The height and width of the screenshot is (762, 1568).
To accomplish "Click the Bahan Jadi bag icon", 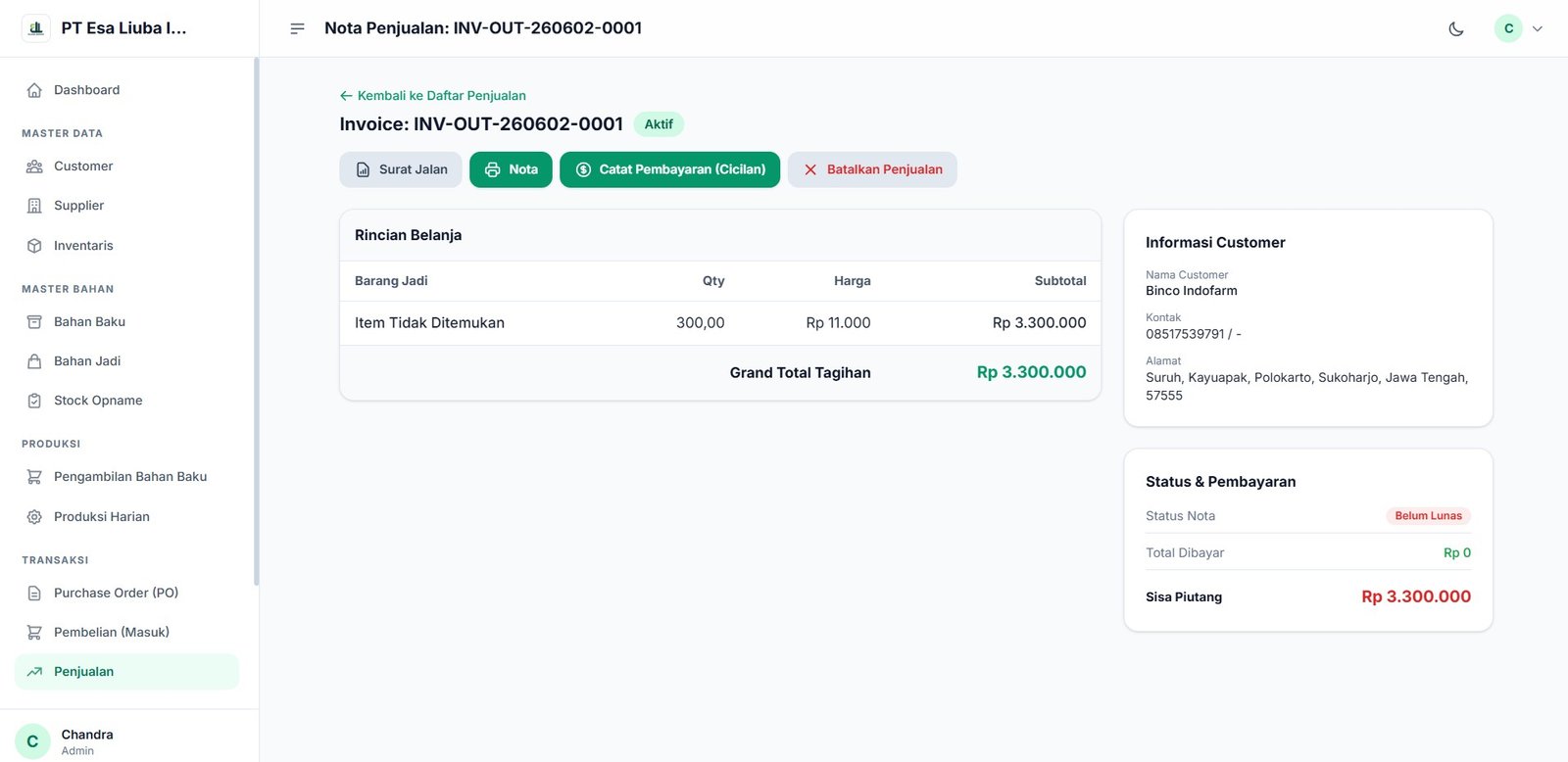I will point(34,361).
